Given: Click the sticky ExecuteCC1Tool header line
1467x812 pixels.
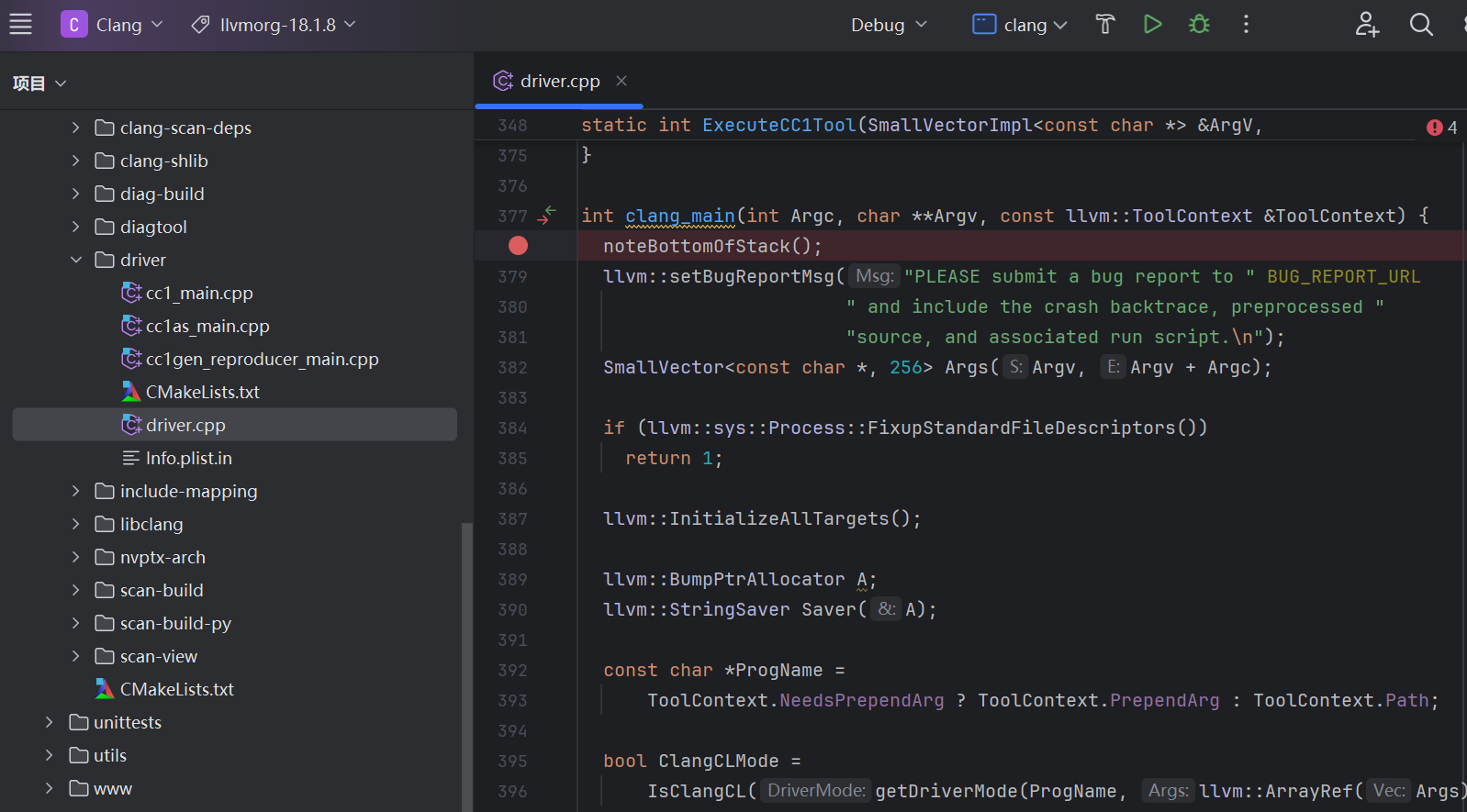Looking at the screenshot, I should click(921, 125).
